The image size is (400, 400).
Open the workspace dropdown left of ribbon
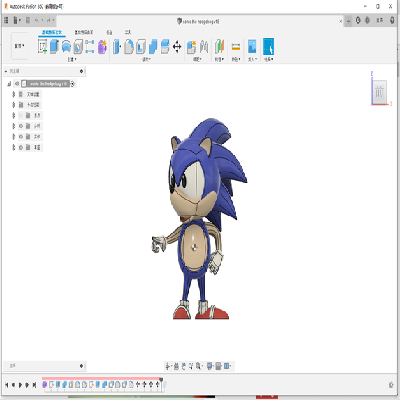pos(19,46)
